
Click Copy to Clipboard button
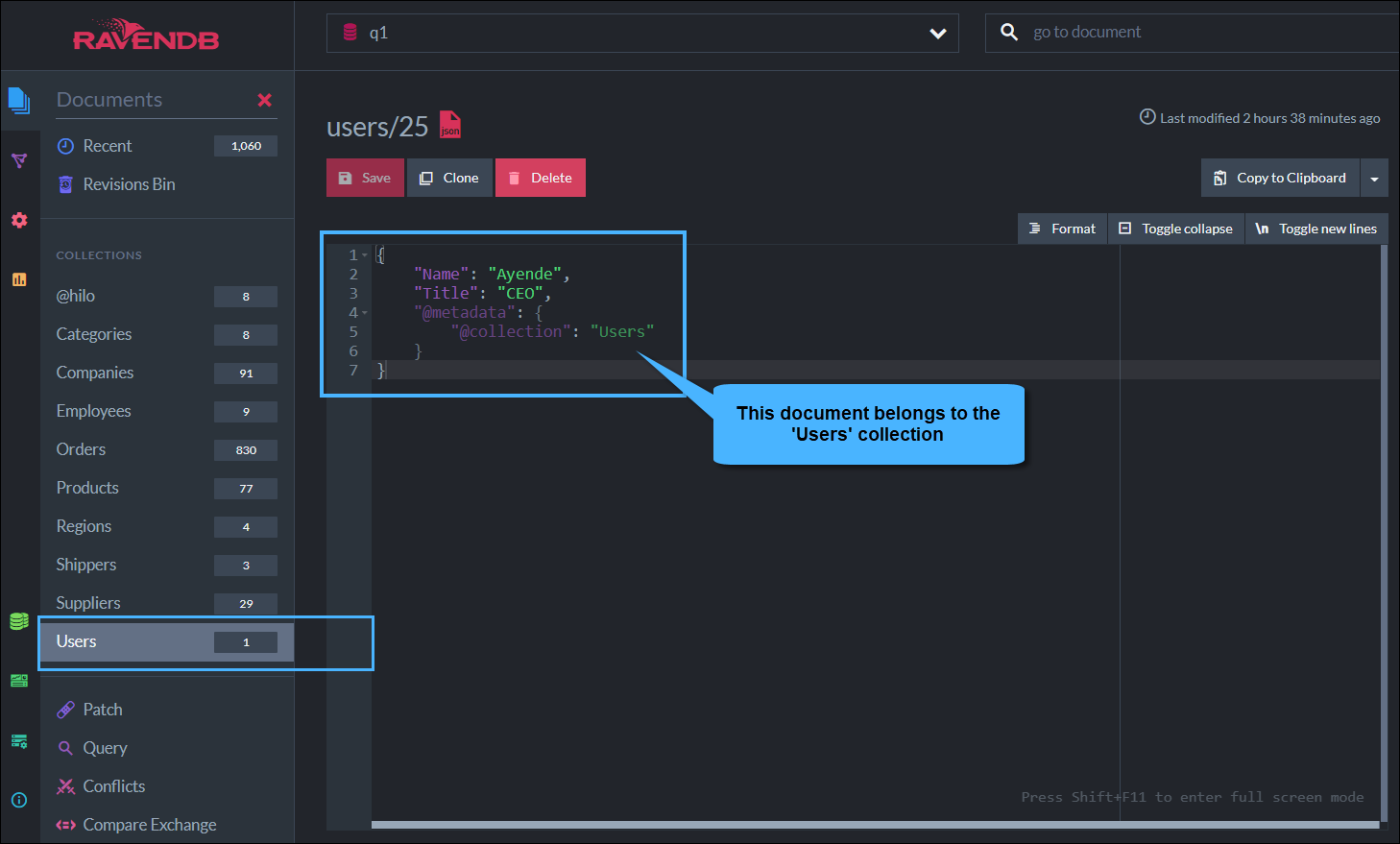coord(1281,178)
